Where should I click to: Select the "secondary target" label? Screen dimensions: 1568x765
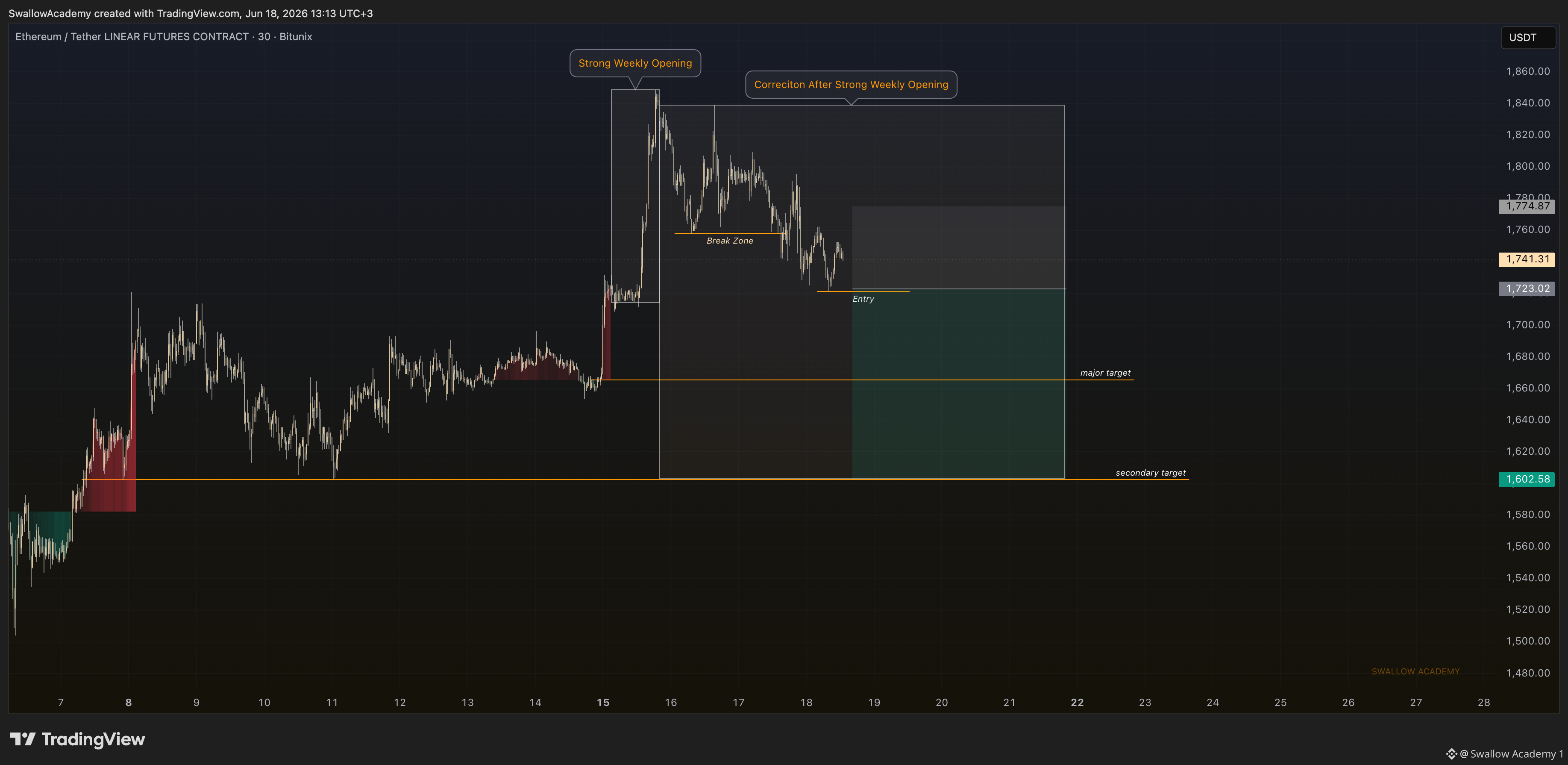click(x=1151, y=473)
